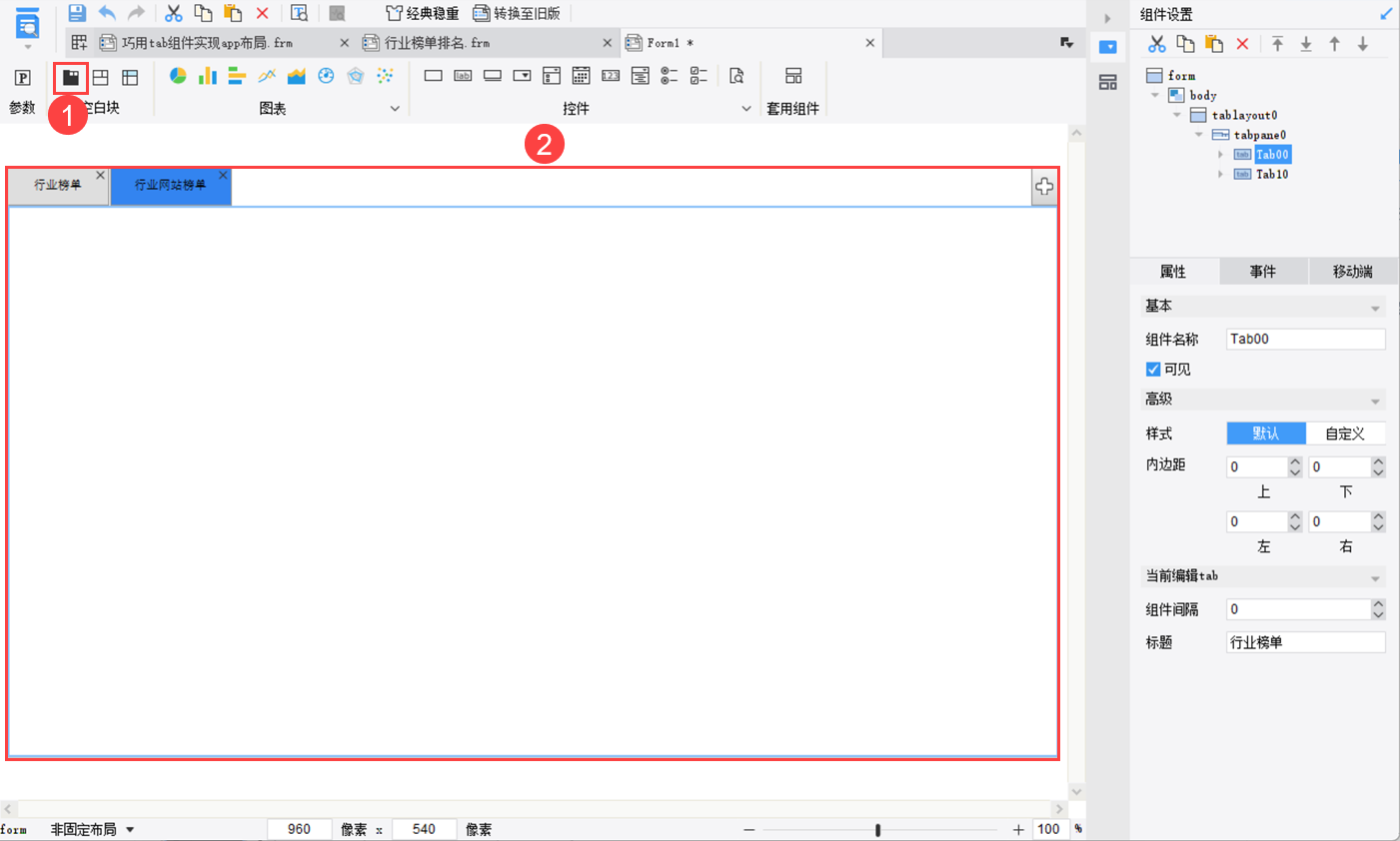1400x841 pixels.
Task: Open the 移动端 tab in properties
Action: point(1353,272)
